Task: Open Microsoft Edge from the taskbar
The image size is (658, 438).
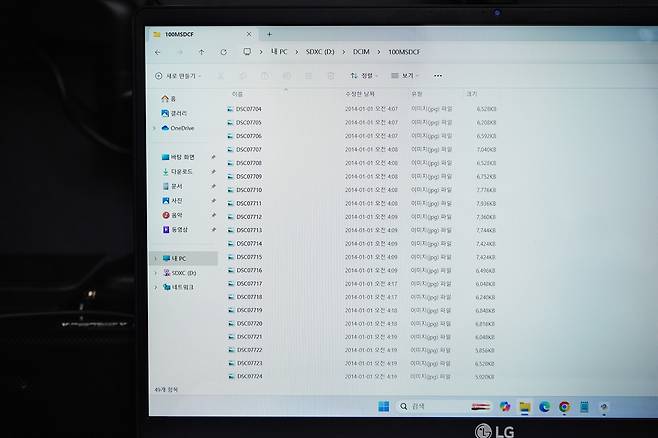Action: point(544,406)
